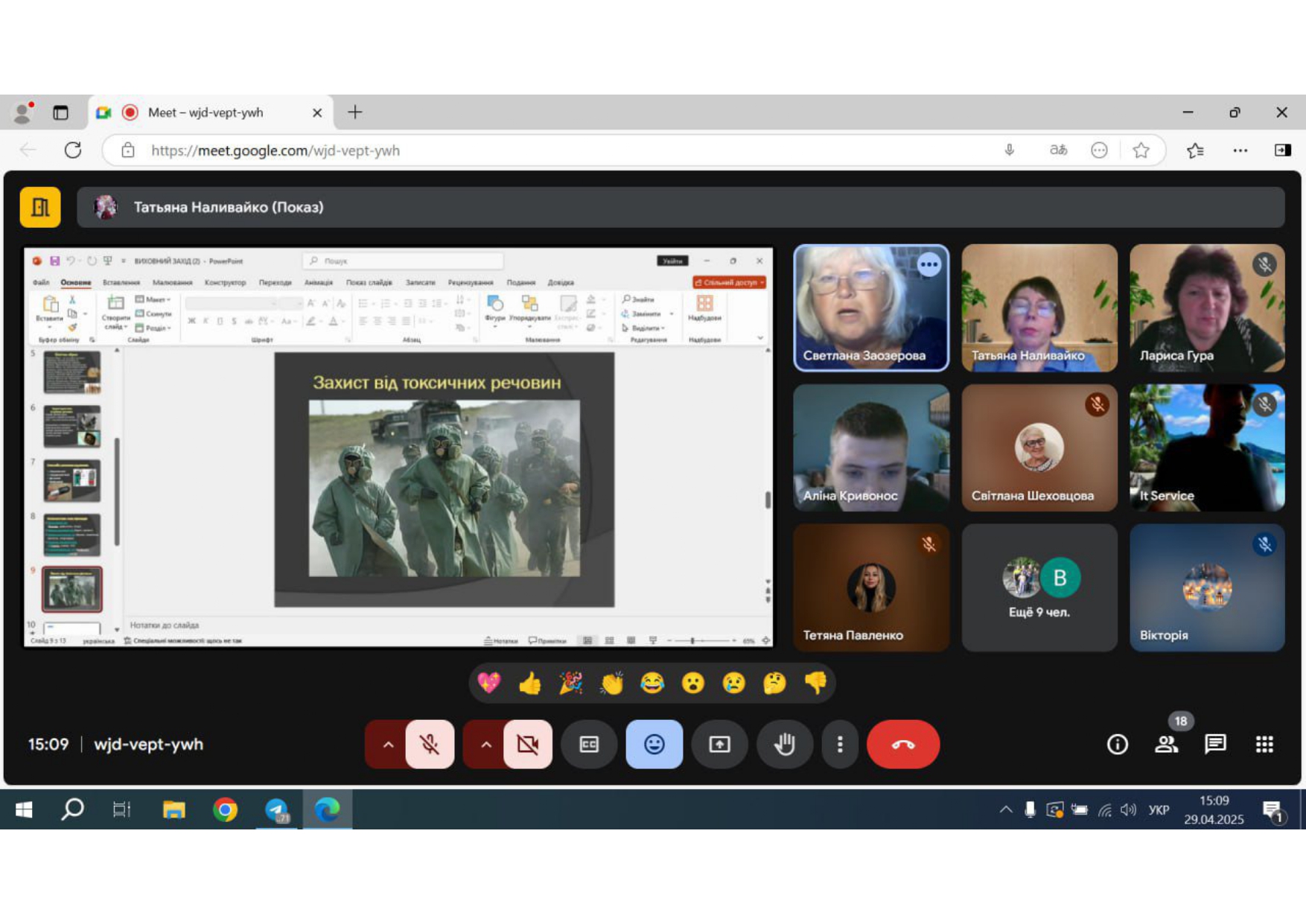Open more options three-dot menu
1306x924 pixels.
click(x=840, y=744)
